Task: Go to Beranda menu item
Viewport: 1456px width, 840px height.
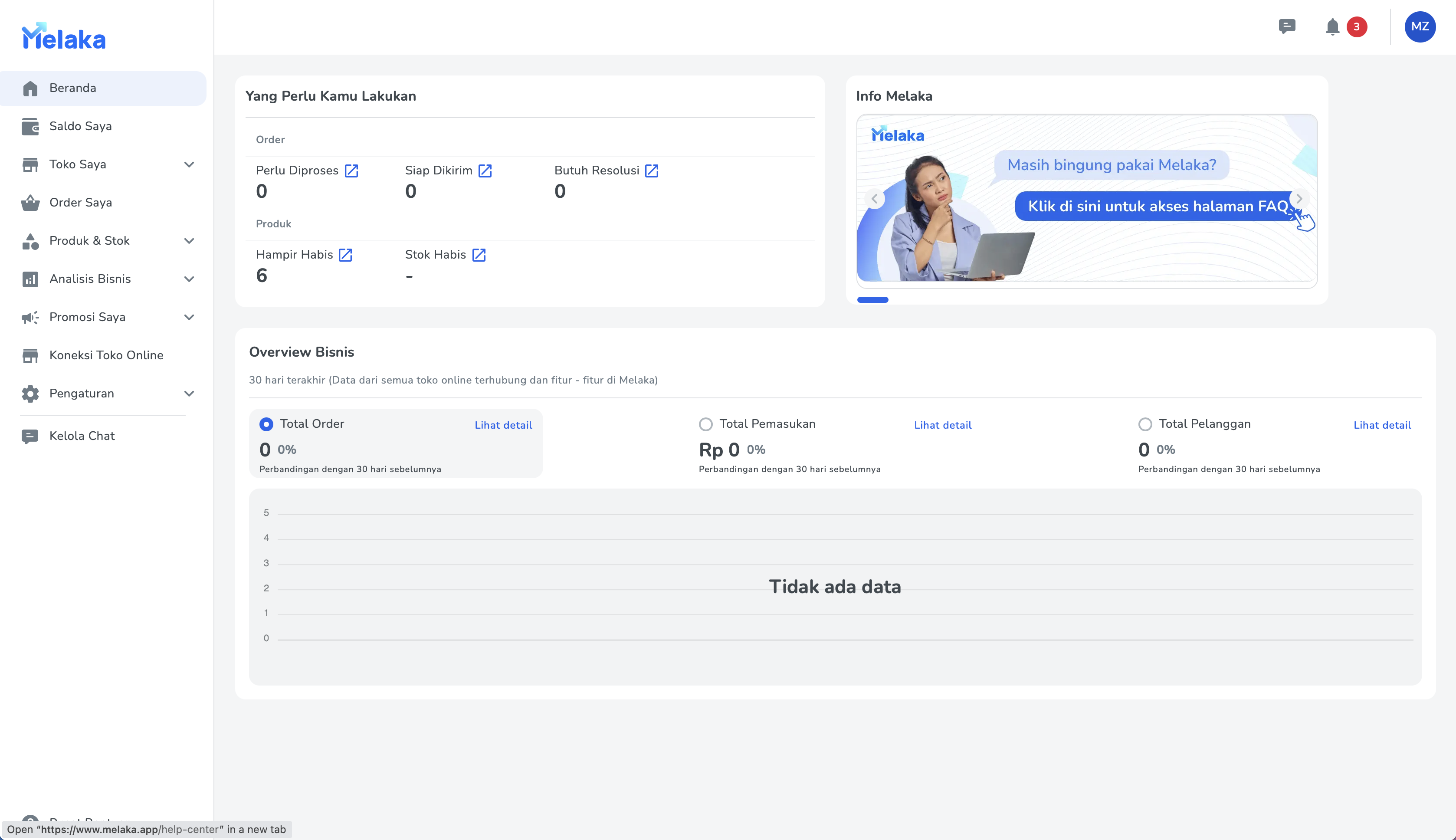Action: coord(103,88)
